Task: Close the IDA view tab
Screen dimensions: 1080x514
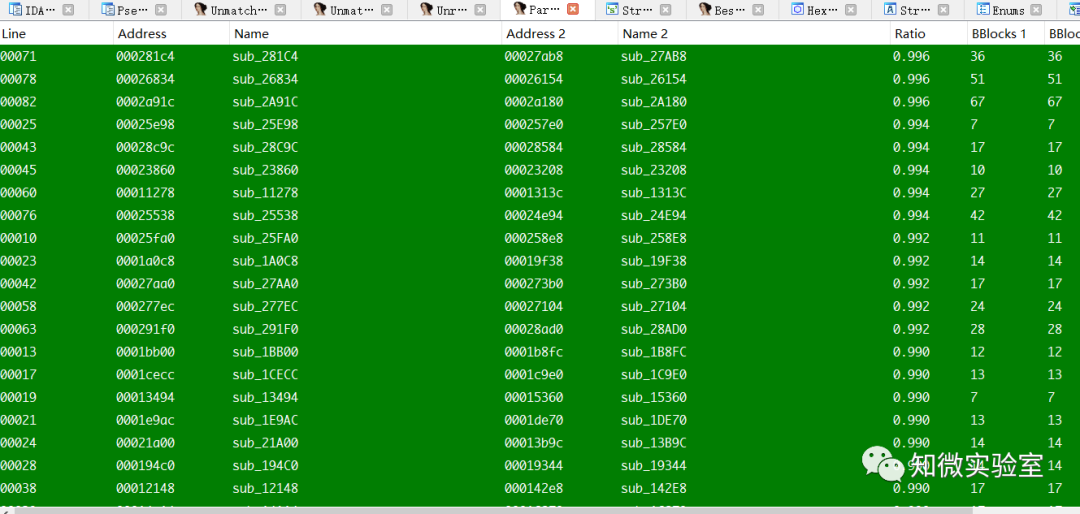Action: coord(68,10)
